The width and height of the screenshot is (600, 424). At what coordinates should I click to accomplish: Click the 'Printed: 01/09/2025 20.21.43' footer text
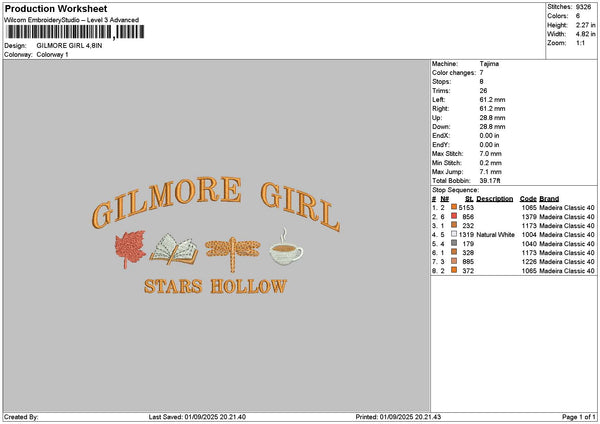pyautogui.click(x=398, y=417)
